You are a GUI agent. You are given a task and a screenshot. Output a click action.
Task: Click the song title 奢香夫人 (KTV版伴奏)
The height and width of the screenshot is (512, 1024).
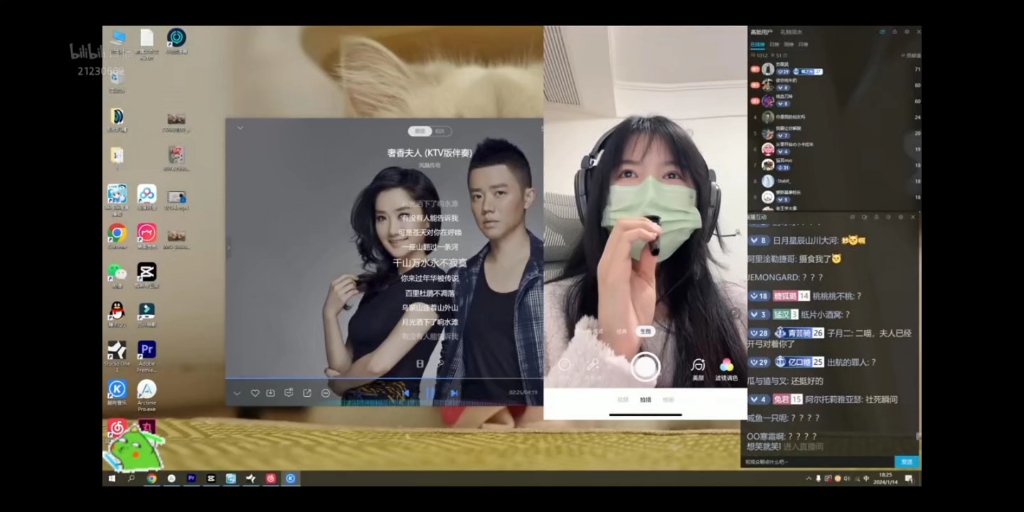point(429,153)
